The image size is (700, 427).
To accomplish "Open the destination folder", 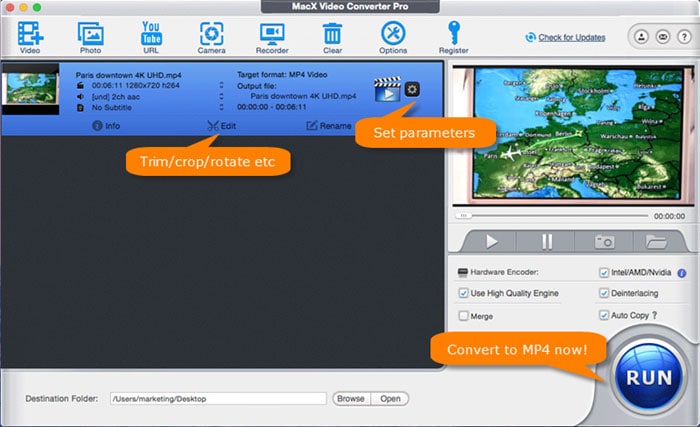I will (x=390, y=398).
